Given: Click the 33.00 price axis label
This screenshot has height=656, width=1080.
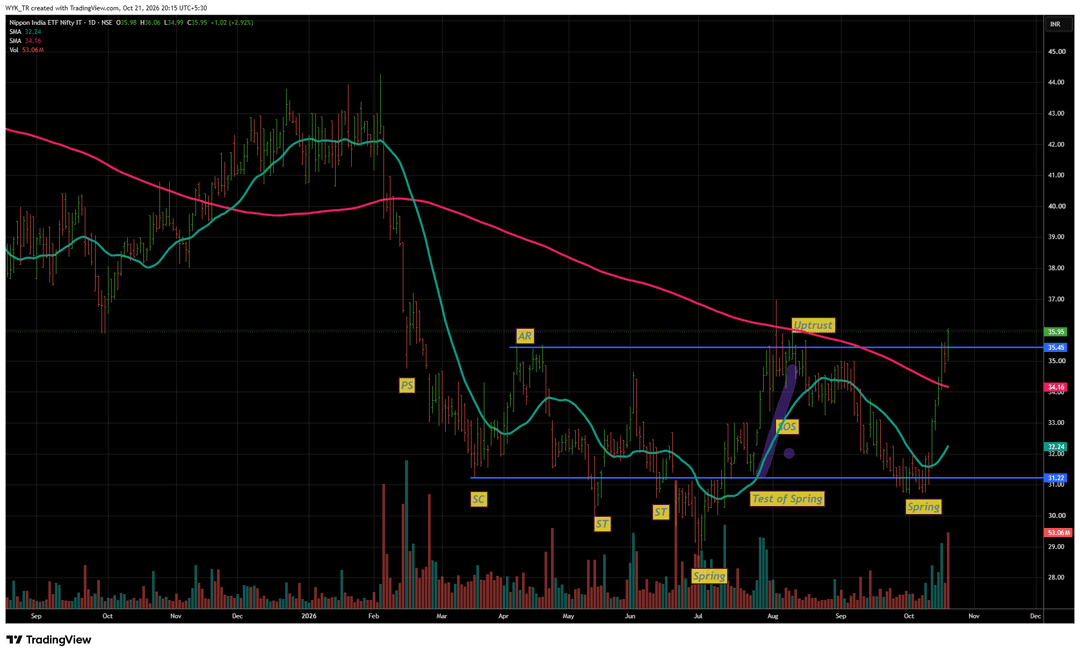Looking at the screenshot, I should point(1056,423).
